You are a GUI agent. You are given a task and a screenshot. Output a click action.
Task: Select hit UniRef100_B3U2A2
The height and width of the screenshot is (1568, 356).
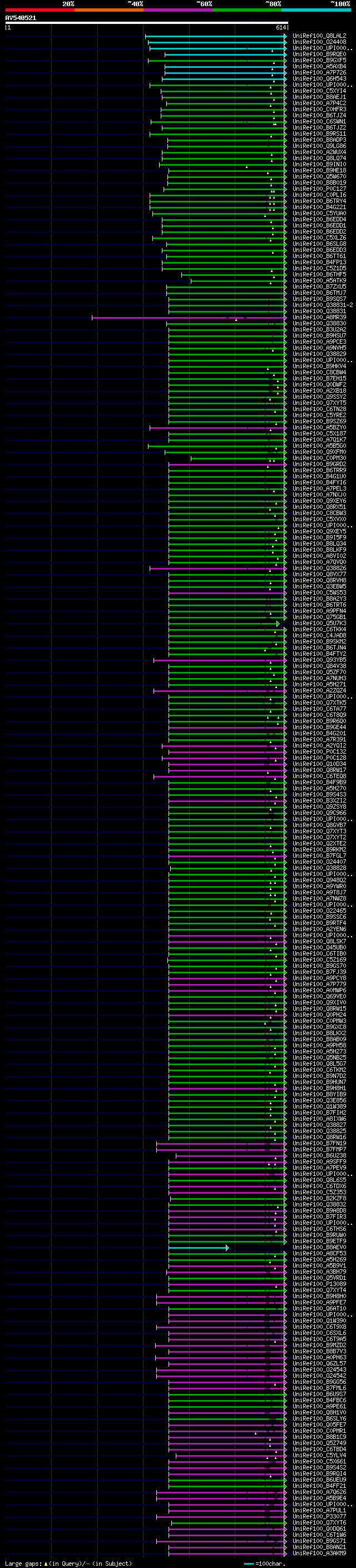click(319, 329)
